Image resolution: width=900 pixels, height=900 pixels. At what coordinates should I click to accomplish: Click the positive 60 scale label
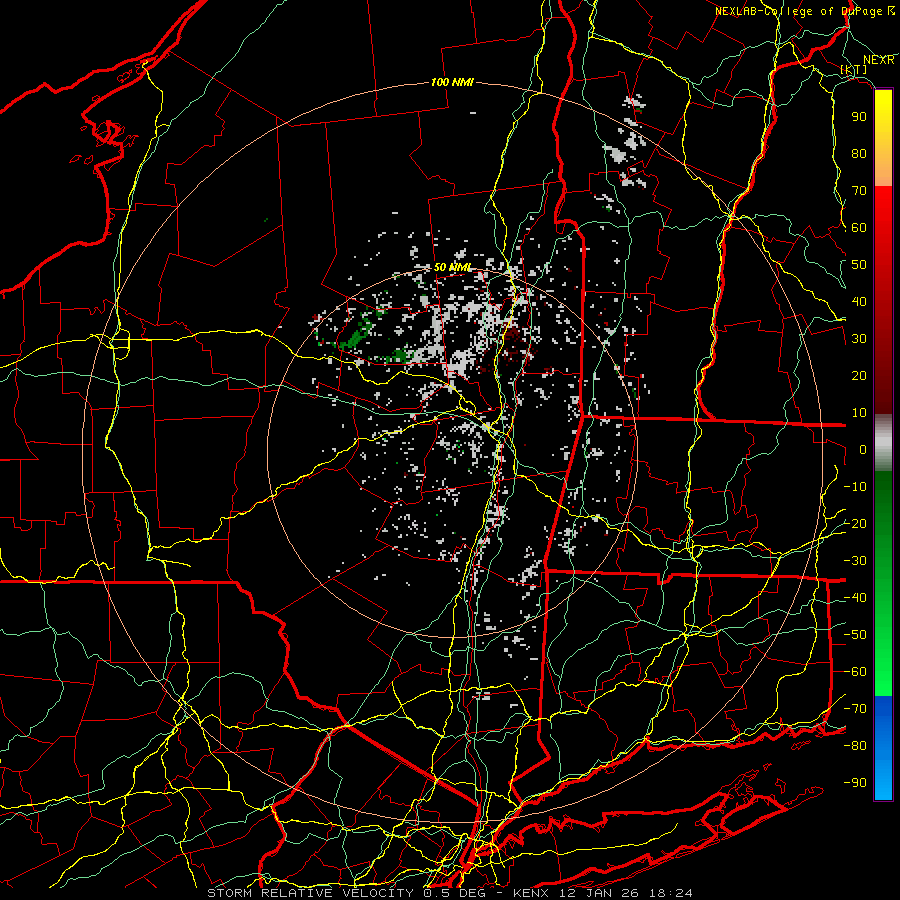click(859, 228)
